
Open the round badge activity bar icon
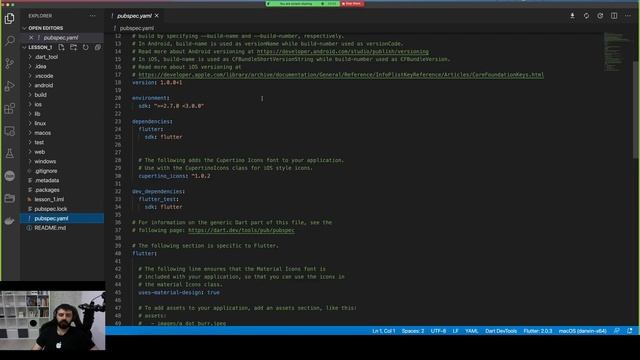(9, 176)
